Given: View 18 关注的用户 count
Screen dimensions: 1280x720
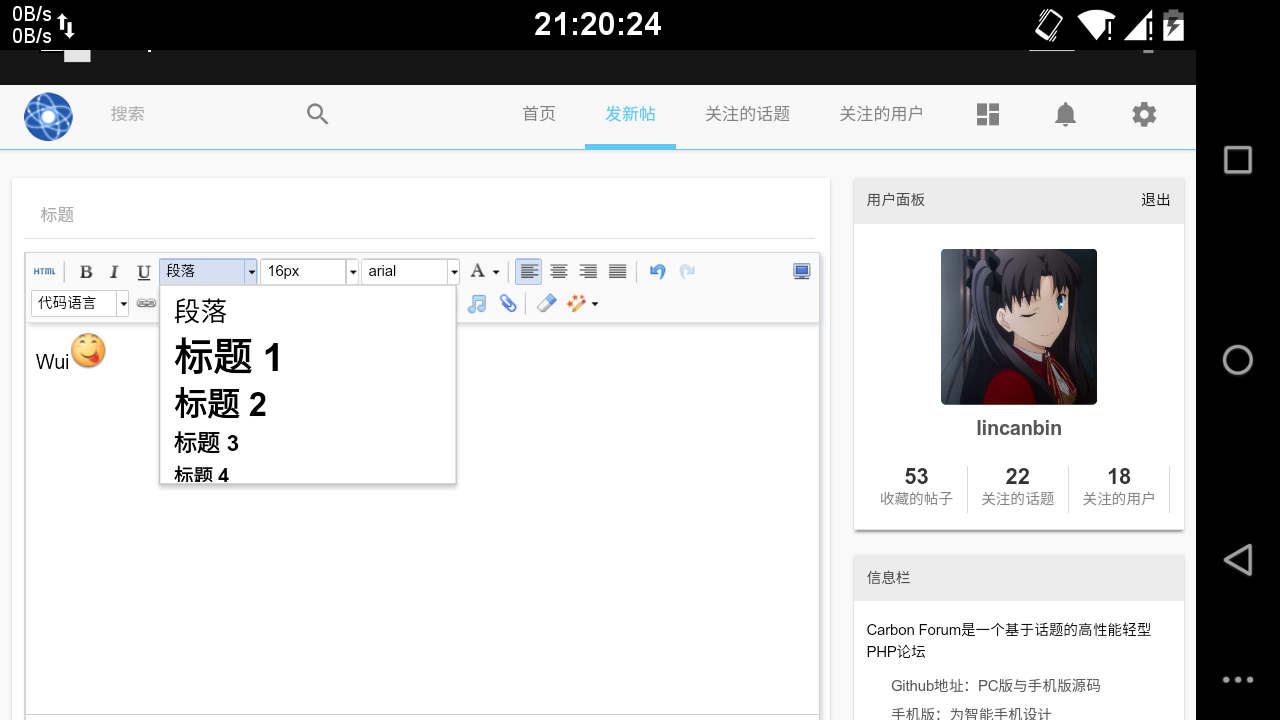Looking at the screenshot, I should coord(1119,487).
